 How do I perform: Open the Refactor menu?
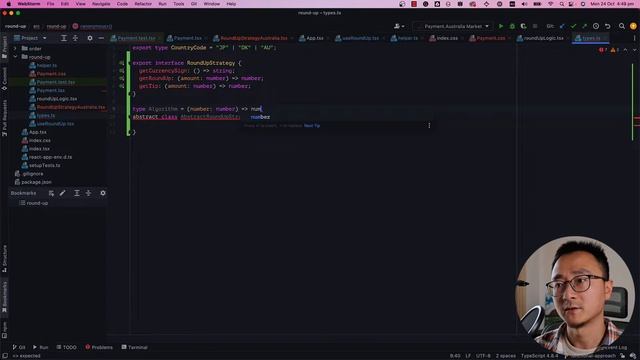point(143,4)
